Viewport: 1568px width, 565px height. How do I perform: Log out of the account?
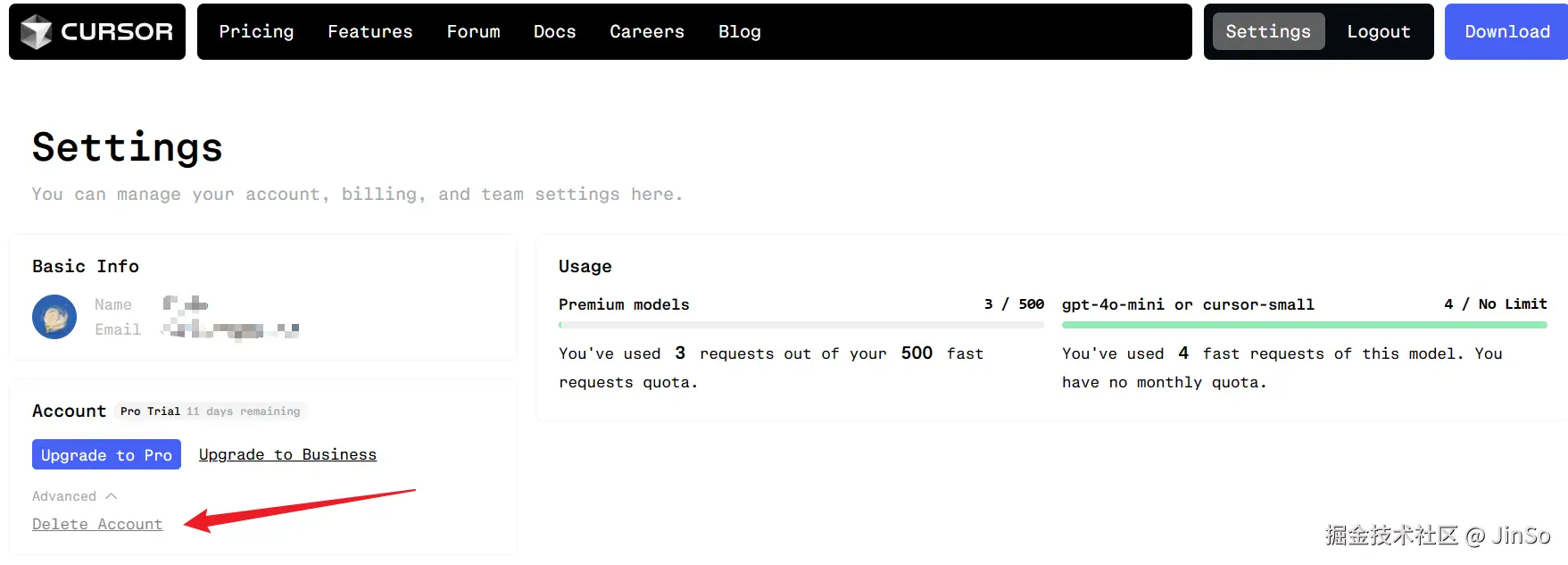pos(1378,32)
